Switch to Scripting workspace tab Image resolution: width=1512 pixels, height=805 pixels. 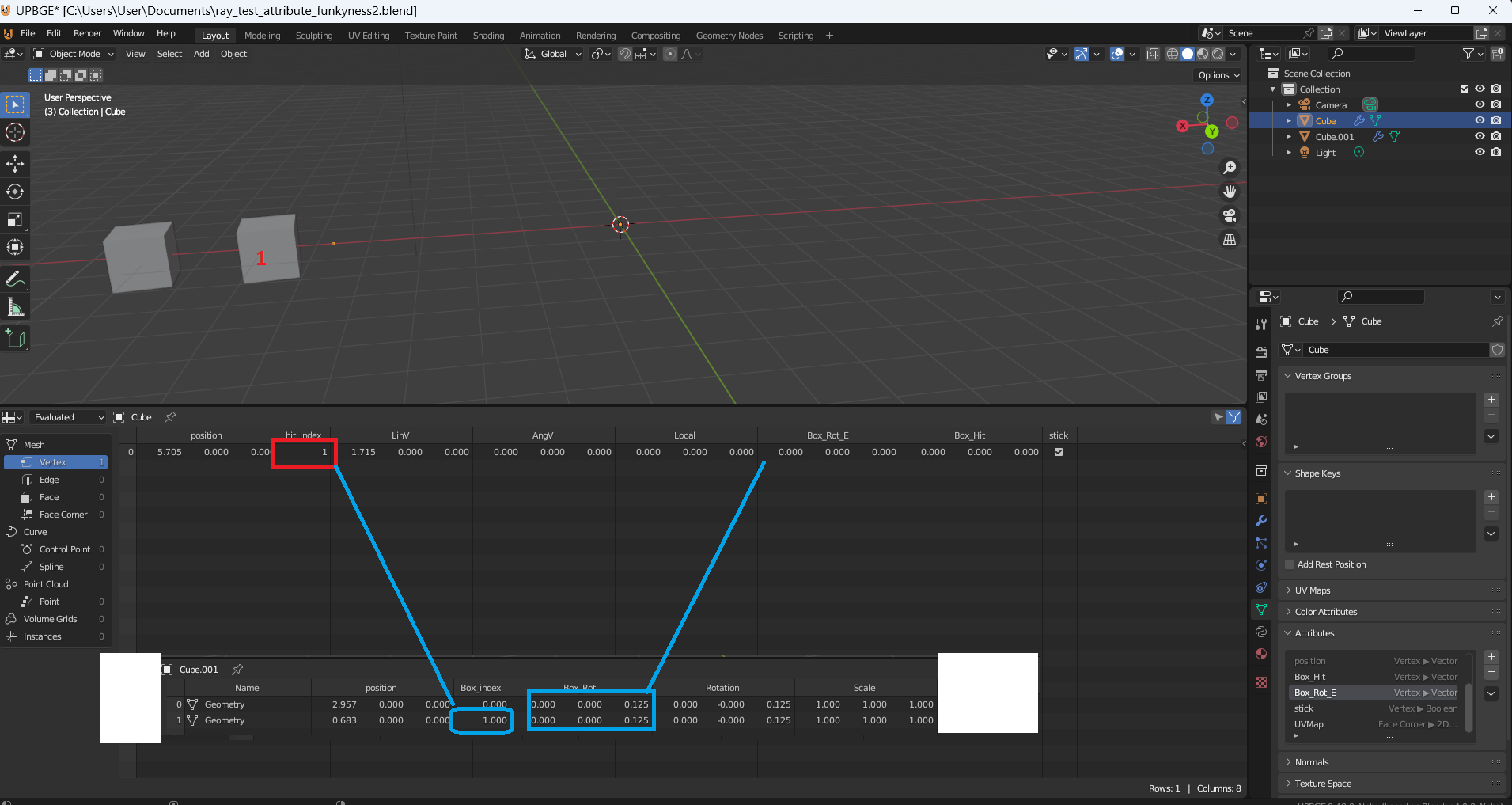pyautogui.click(x=795, y=36)
